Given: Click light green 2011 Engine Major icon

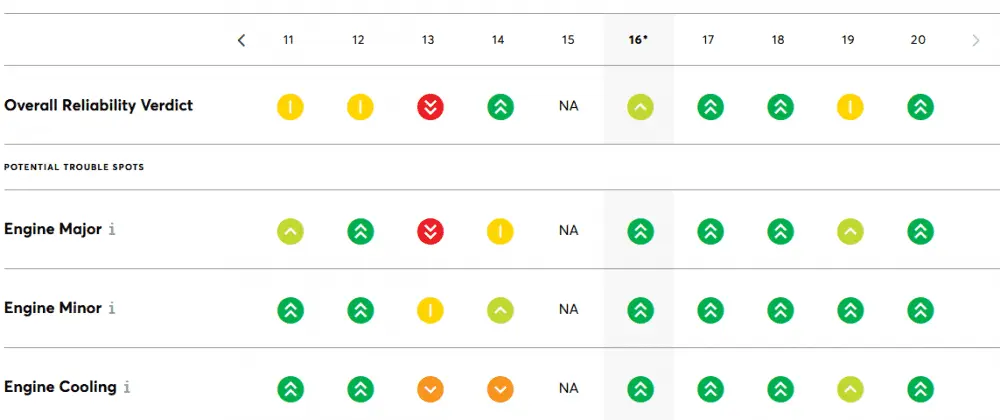Looking at the screenshot, I should coord(290,231).
